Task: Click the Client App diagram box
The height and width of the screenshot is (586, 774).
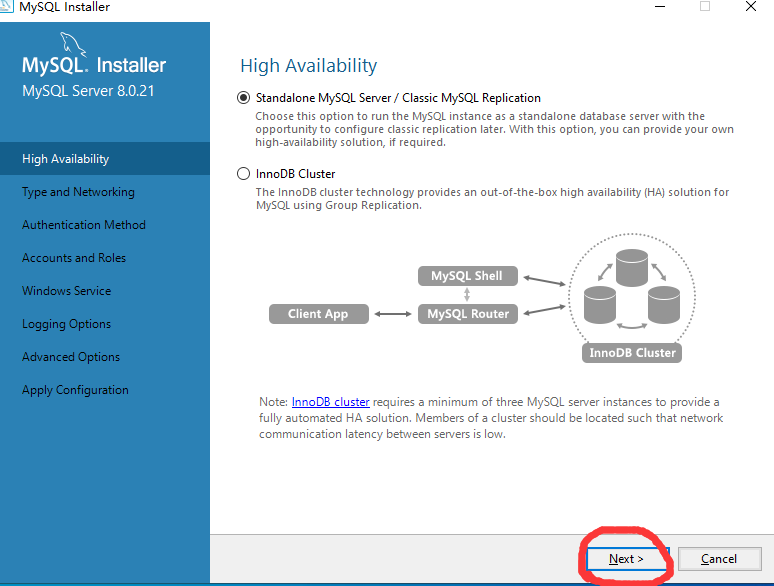Action: (318, 314)
